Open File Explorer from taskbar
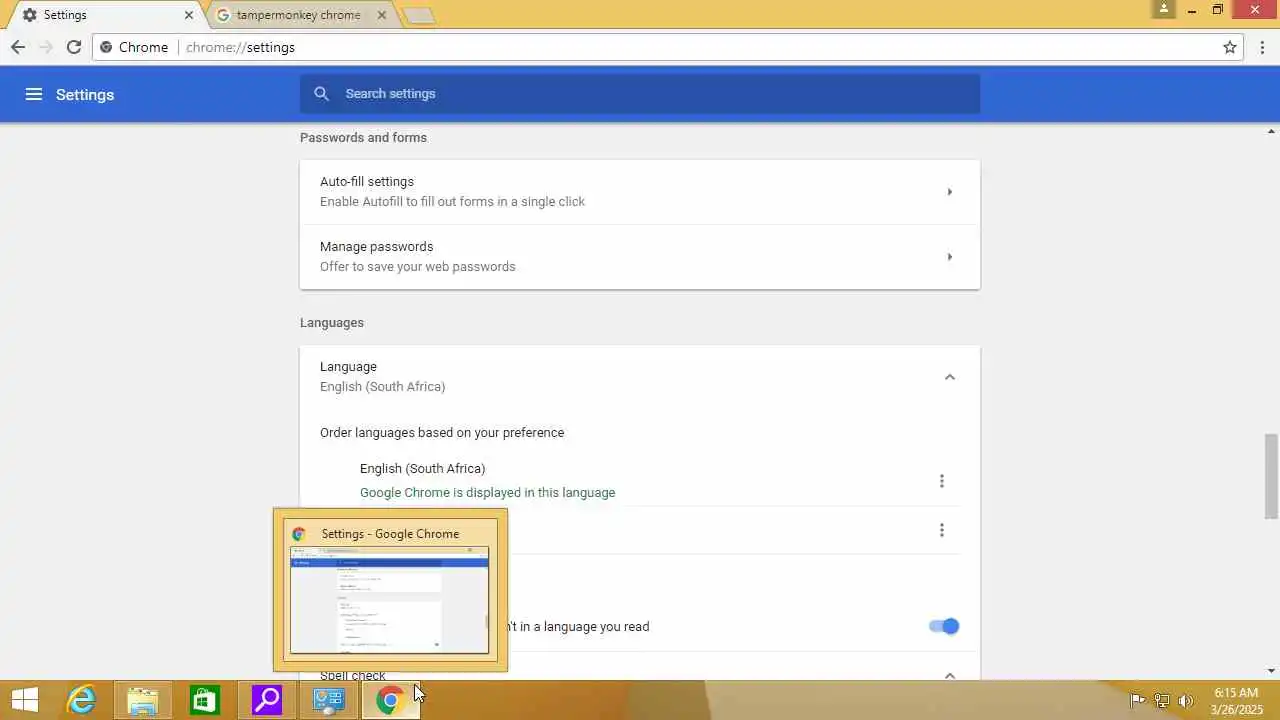Viewport: 1280px width, 720px height. (143, 700)
